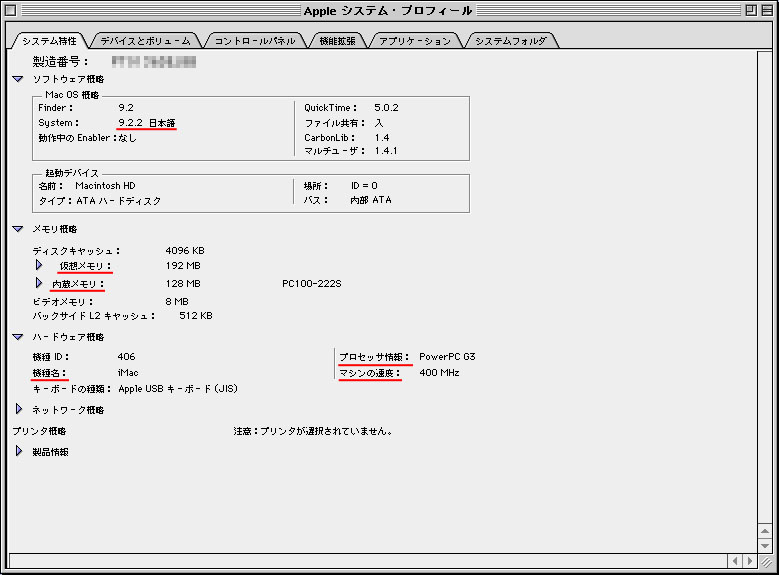
Task: Click the machine speed 400 MHz
Action: click(439, 373)
